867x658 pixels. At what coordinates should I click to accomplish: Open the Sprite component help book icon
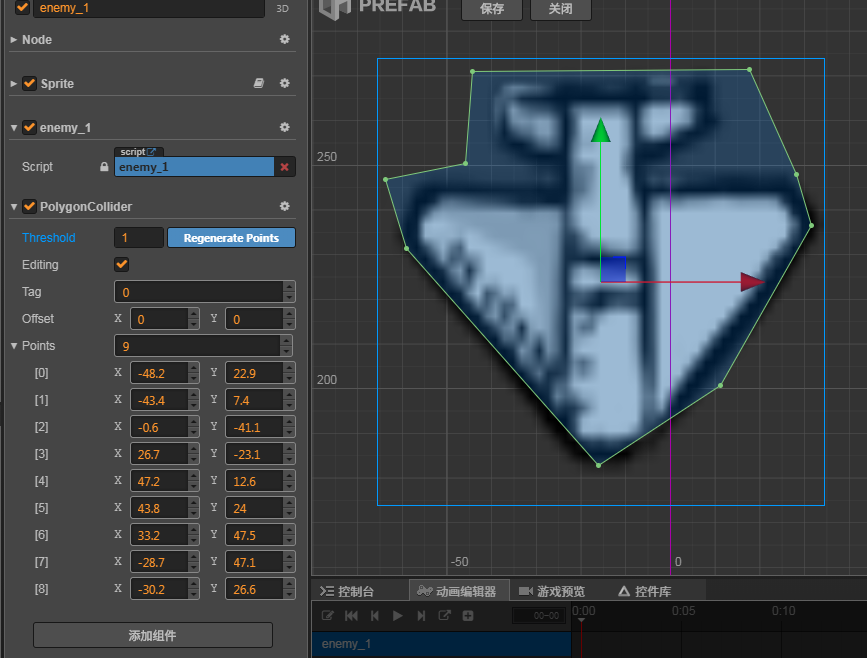pyautogui.click(x=259, y=84)
